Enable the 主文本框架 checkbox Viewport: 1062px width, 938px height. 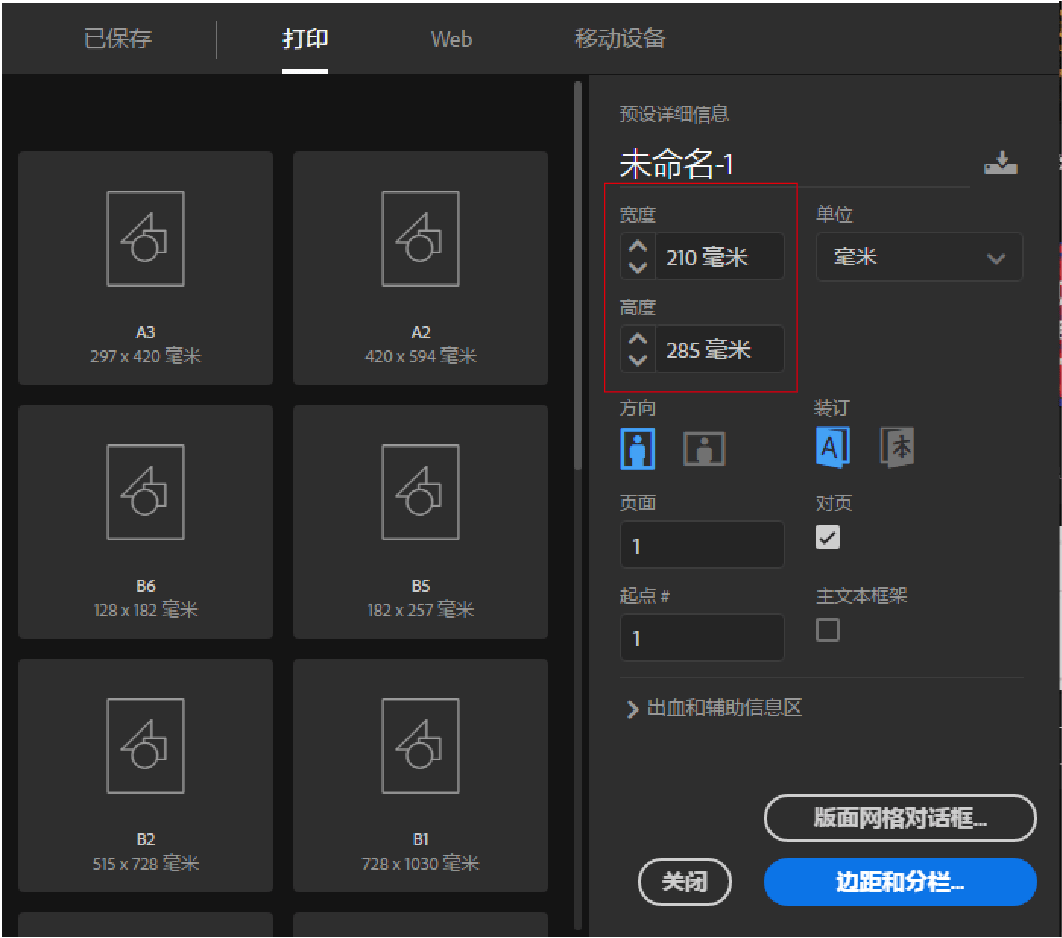click(828, 631)
